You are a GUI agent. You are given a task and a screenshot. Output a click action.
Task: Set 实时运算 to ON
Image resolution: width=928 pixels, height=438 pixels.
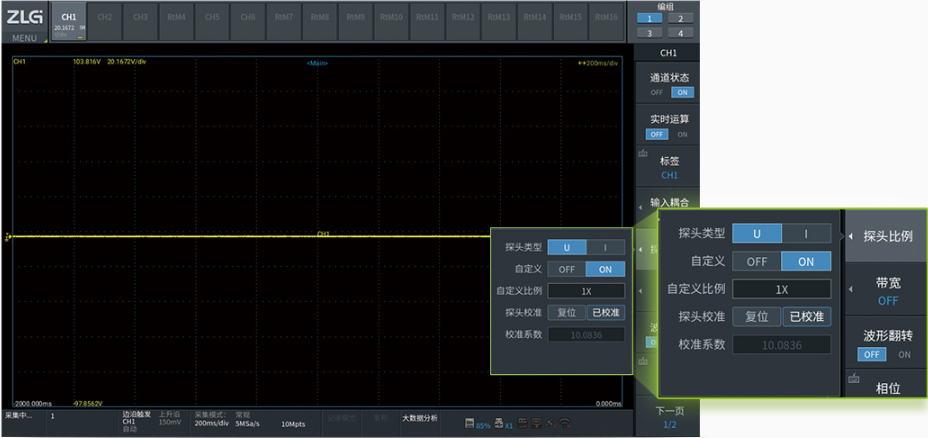click(682, 134)
